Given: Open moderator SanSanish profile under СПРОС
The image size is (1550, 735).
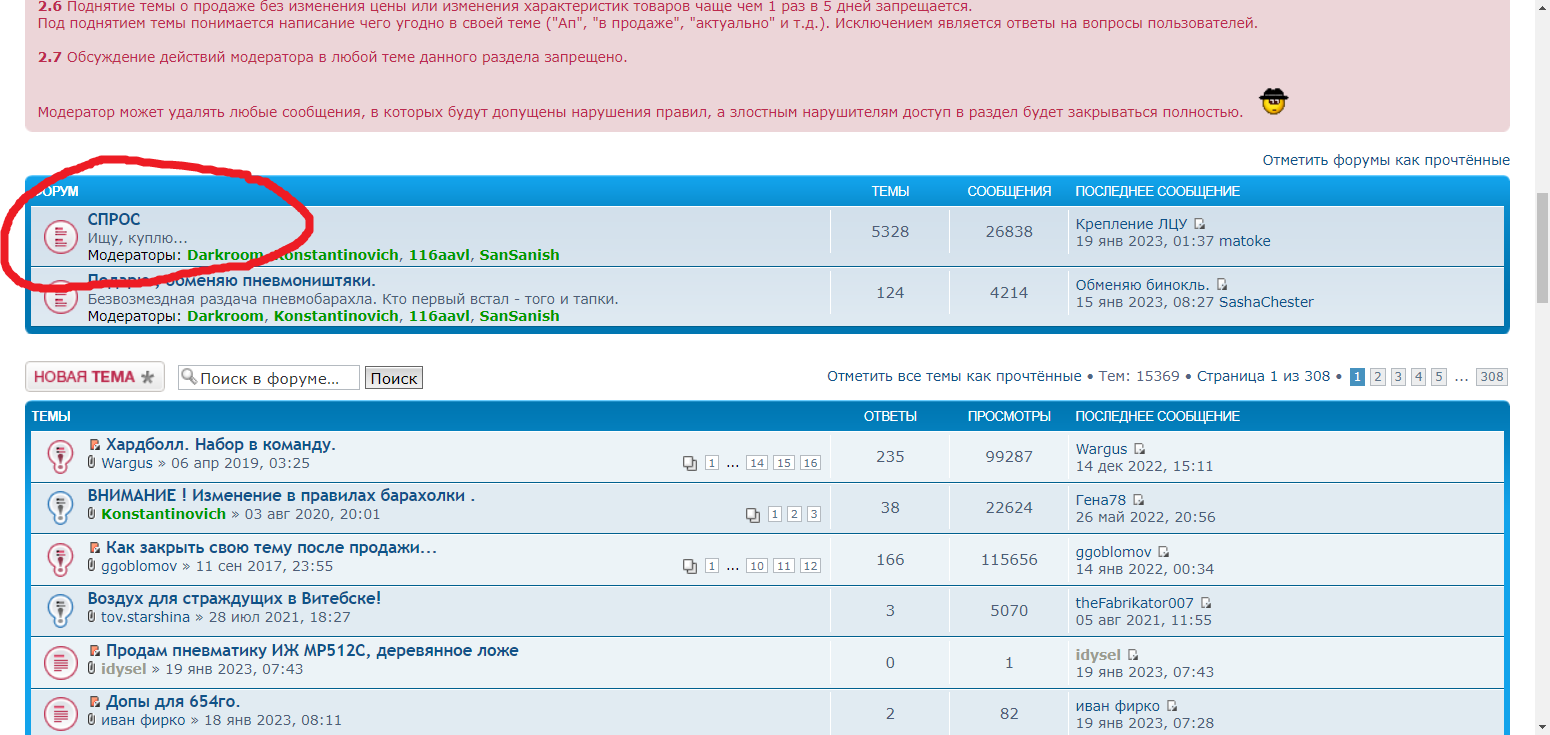Looking at the screenshot, I should coord(519,255).
